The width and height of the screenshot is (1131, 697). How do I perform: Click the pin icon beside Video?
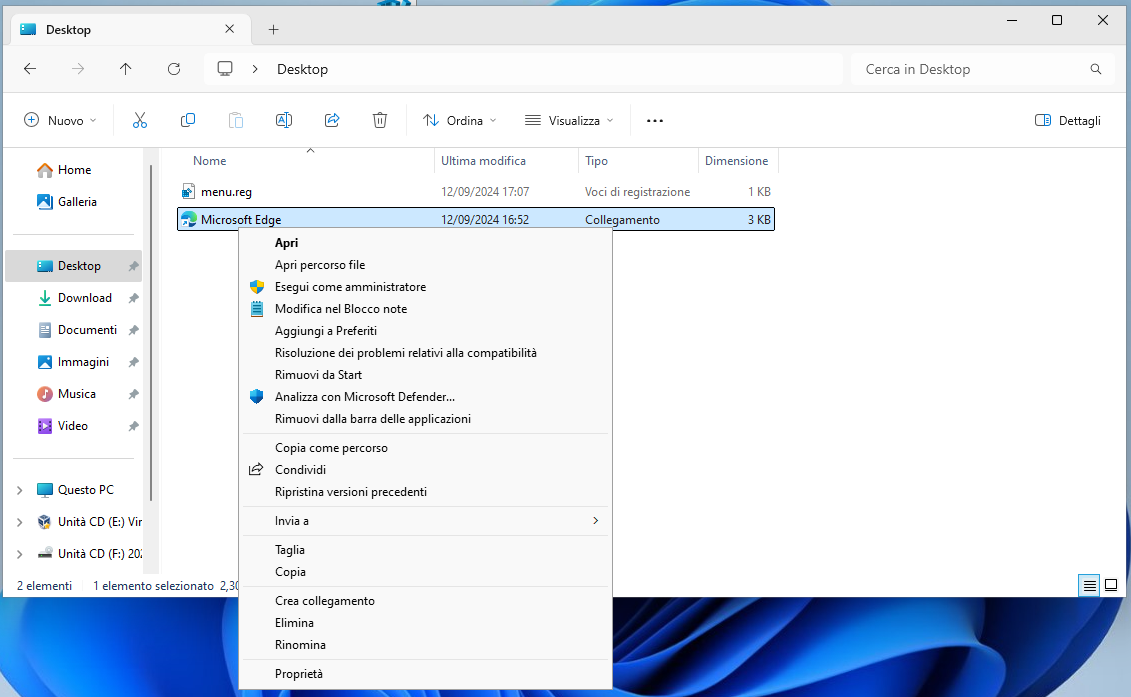pyautogui.click(x=133, y=426)
